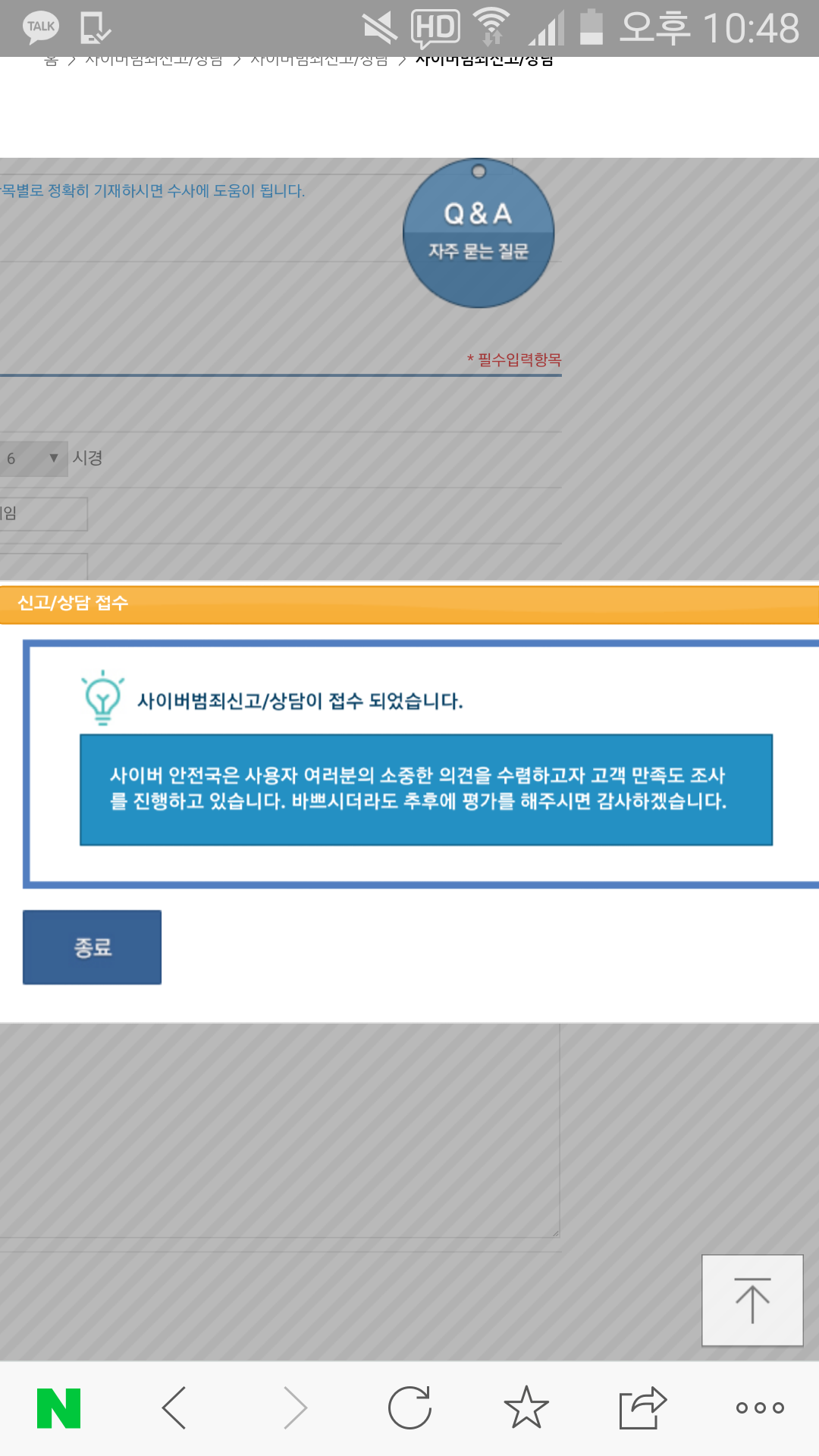Click the text field ending in 임
The image size is (819, 1456).
coord(42,514)
